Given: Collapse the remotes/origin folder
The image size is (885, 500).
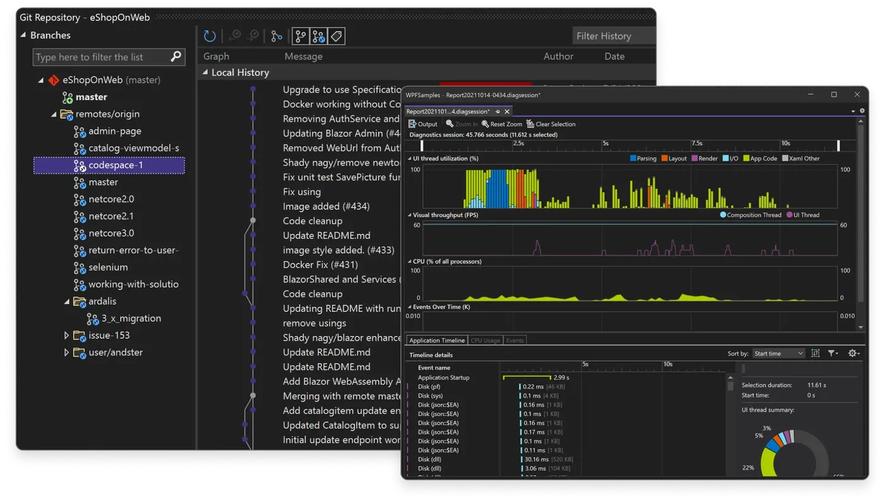Looking at the screenshot, I should coord(54,115).
